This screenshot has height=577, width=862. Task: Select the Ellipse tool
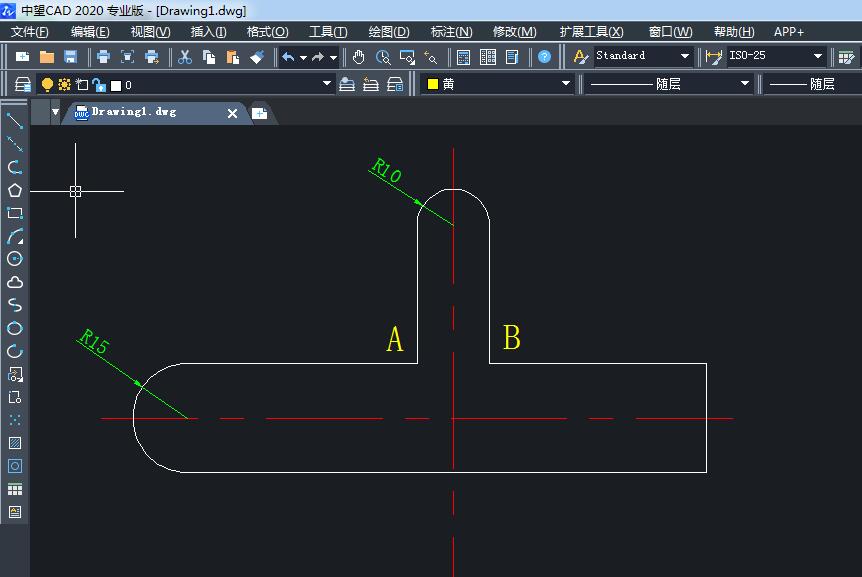(x=15, y=328)
